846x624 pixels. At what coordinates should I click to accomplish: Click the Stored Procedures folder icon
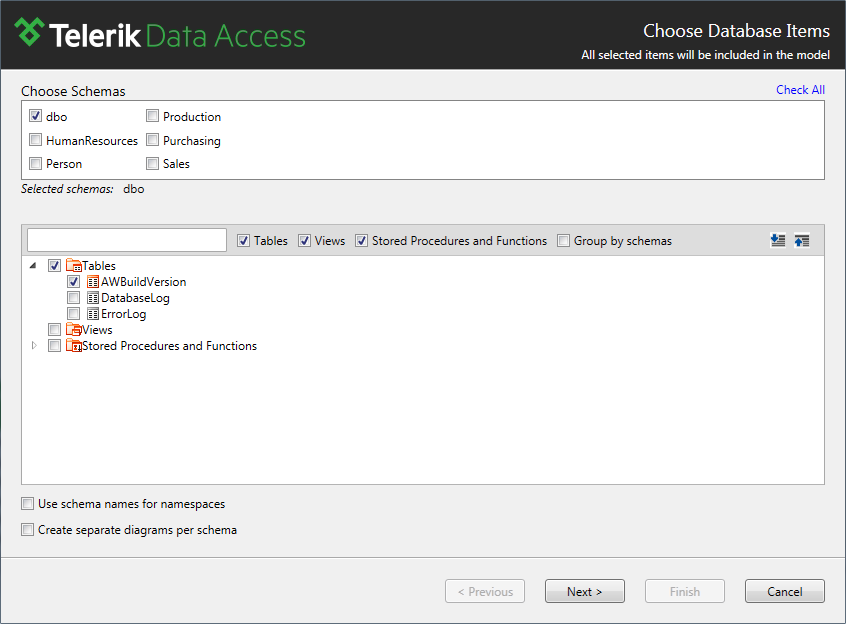[x=73, y=346]
